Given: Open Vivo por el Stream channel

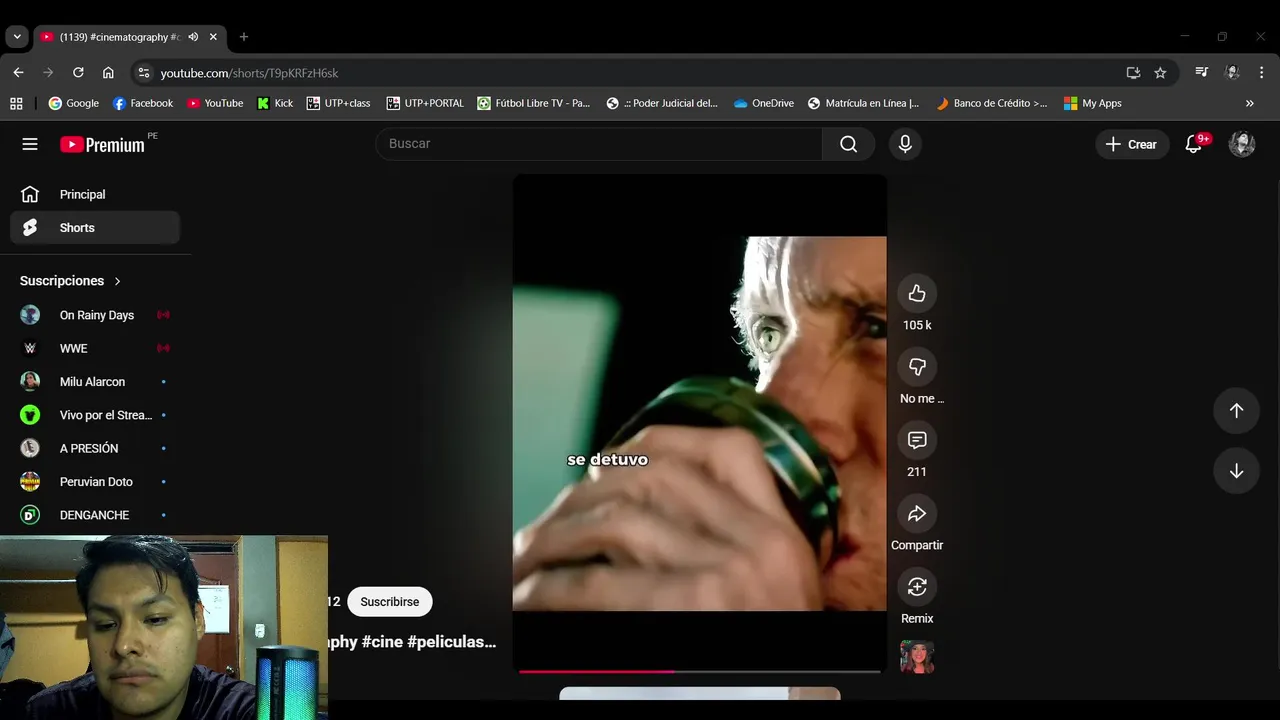Looking at the screenshot, I should pyautogui.click(x=95, y=415).
